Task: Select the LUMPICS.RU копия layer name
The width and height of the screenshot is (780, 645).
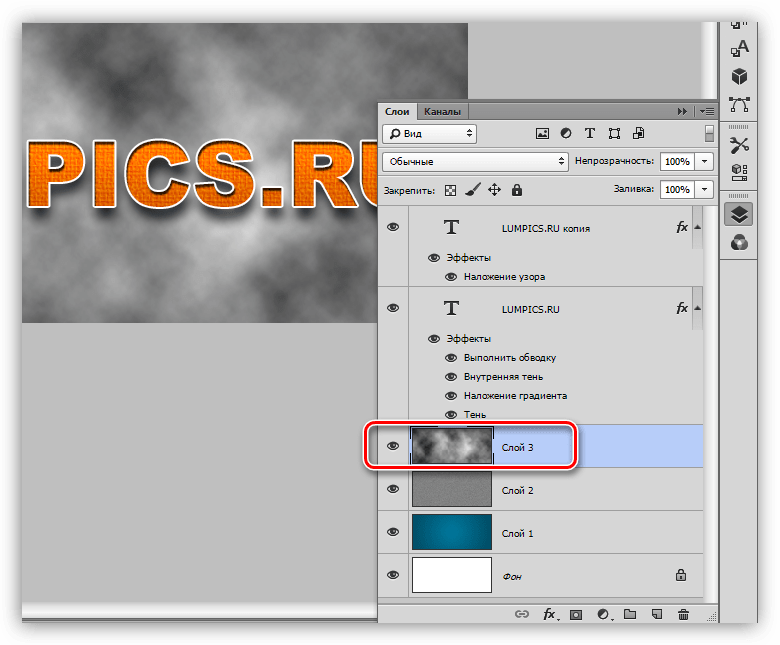Action: pos(546,229)
